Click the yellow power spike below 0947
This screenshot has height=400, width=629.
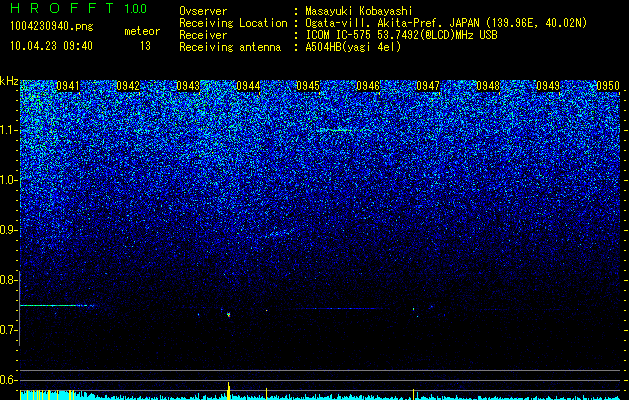click(414, 394)
